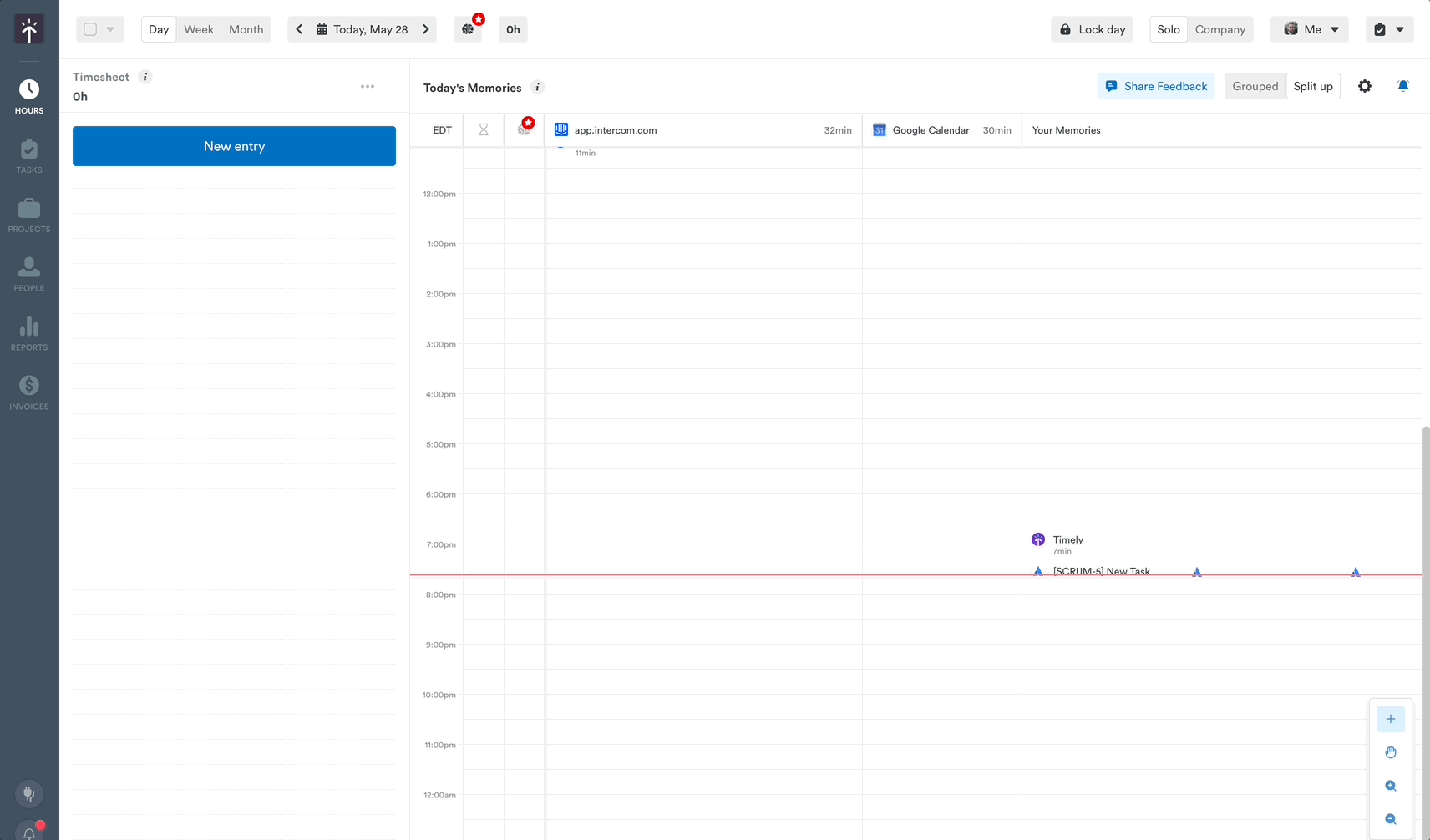Open the Timesheet ellipsis options menu

(x=368, y=86)
